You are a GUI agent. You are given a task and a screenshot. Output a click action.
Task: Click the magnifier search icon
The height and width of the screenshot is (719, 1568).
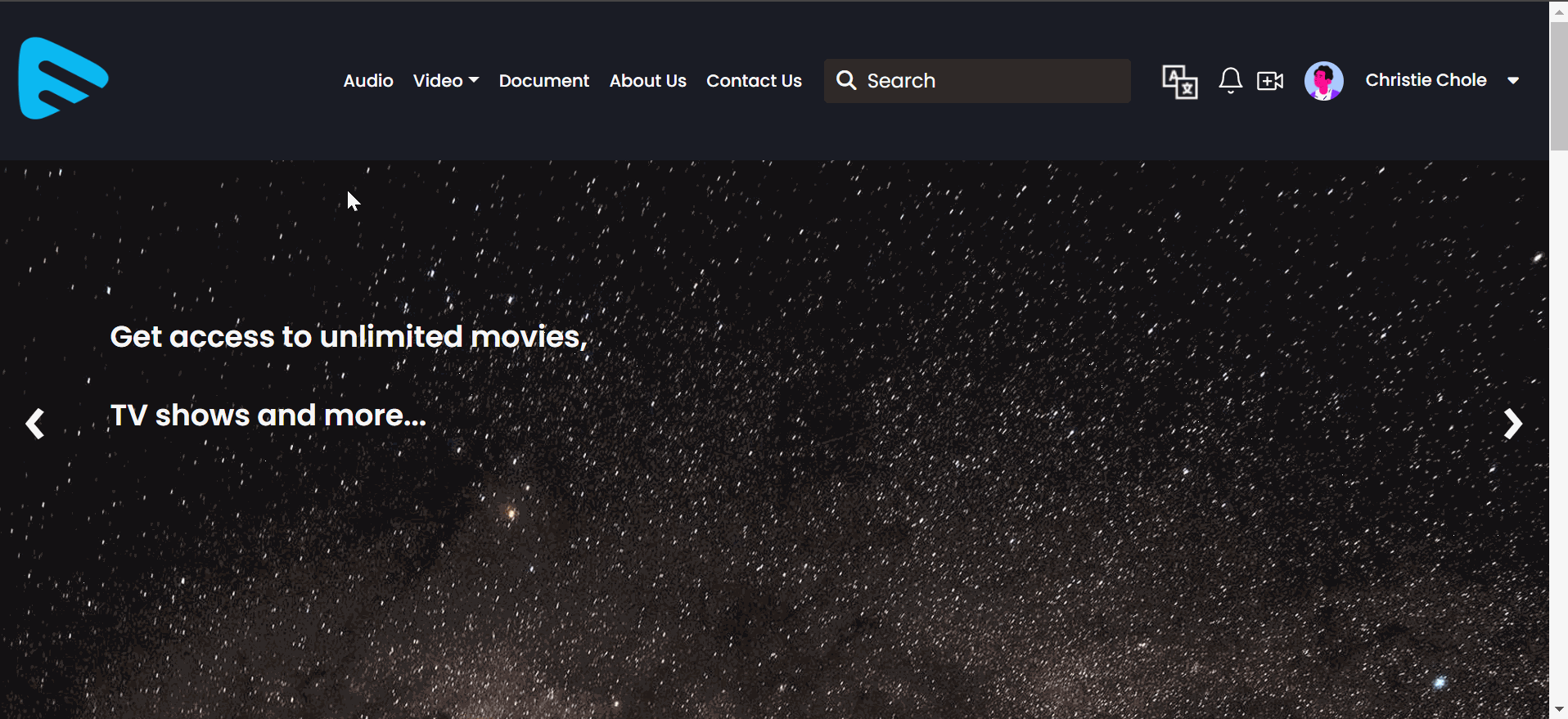846,80
